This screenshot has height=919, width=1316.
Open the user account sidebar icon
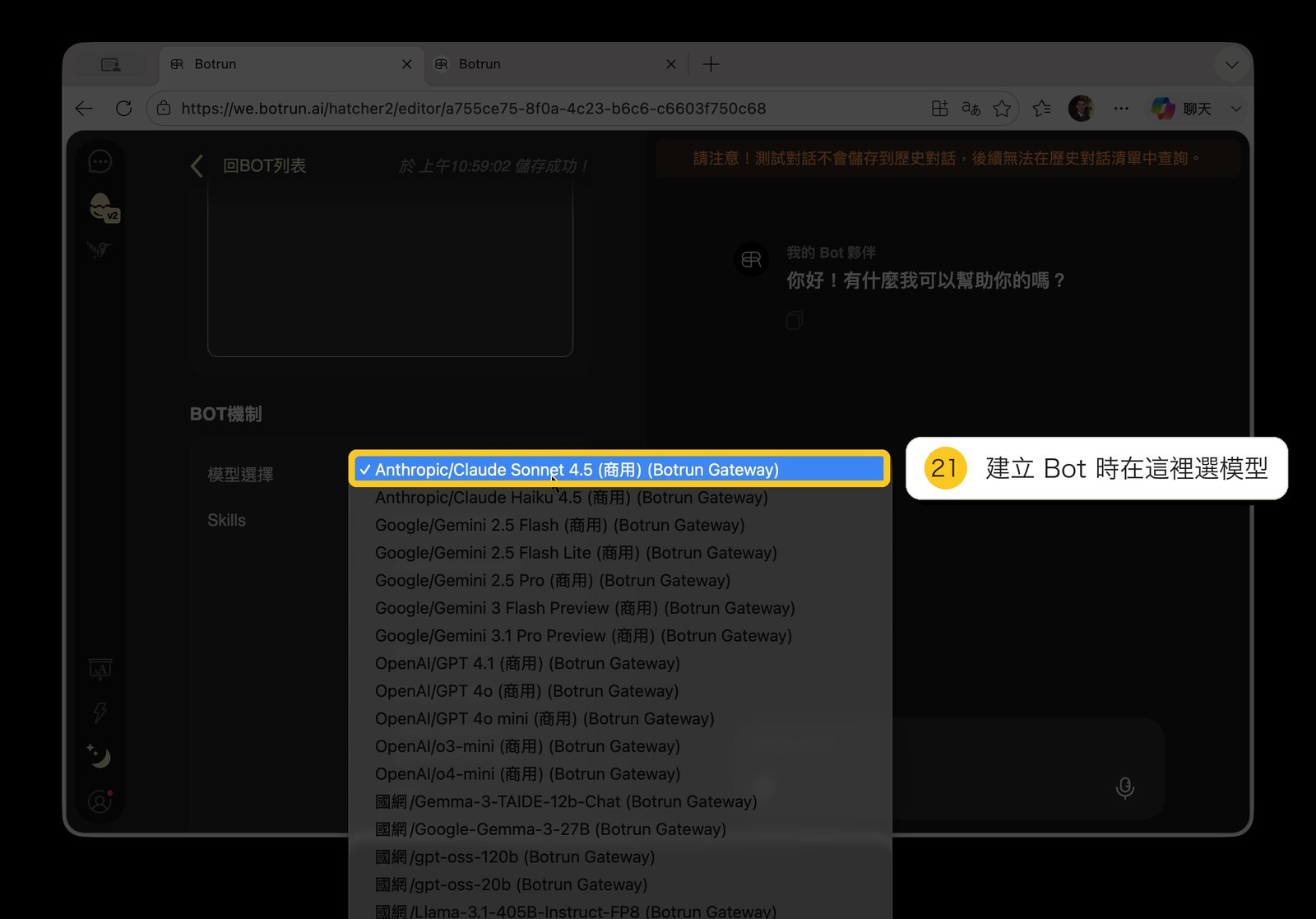point(100,801)
